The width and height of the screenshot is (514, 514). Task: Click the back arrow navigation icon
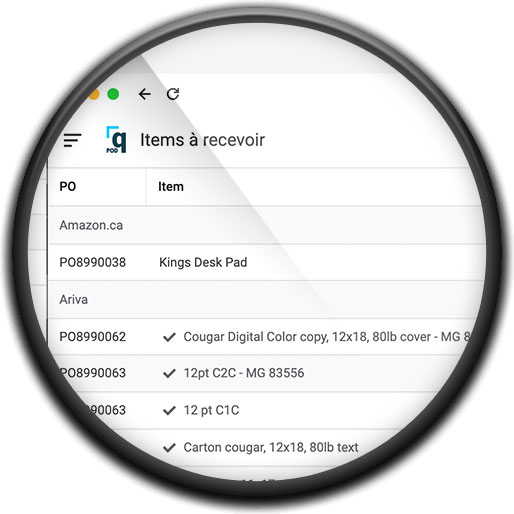click(x=144, y=94)
